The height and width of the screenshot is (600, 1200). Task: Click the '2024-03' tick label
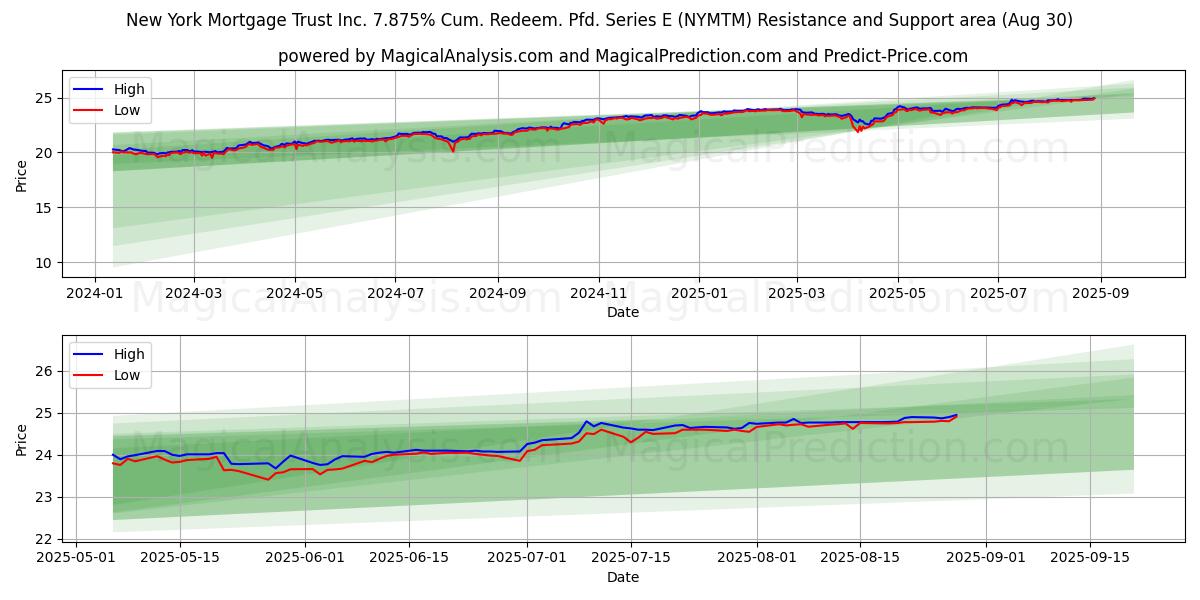[193, 293]
